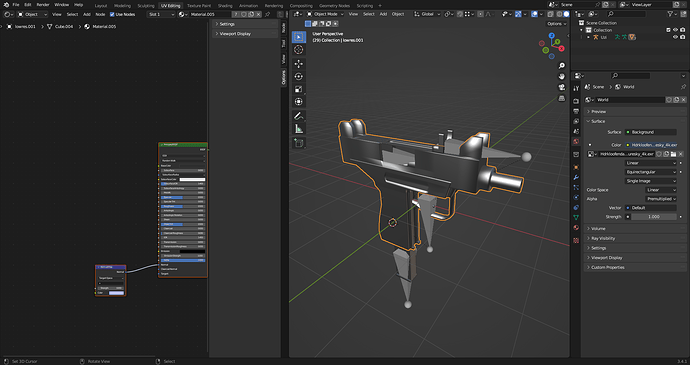Open the Slot 1 dropdown
Viewport: 690px width, 365px height.
point(161,14)
